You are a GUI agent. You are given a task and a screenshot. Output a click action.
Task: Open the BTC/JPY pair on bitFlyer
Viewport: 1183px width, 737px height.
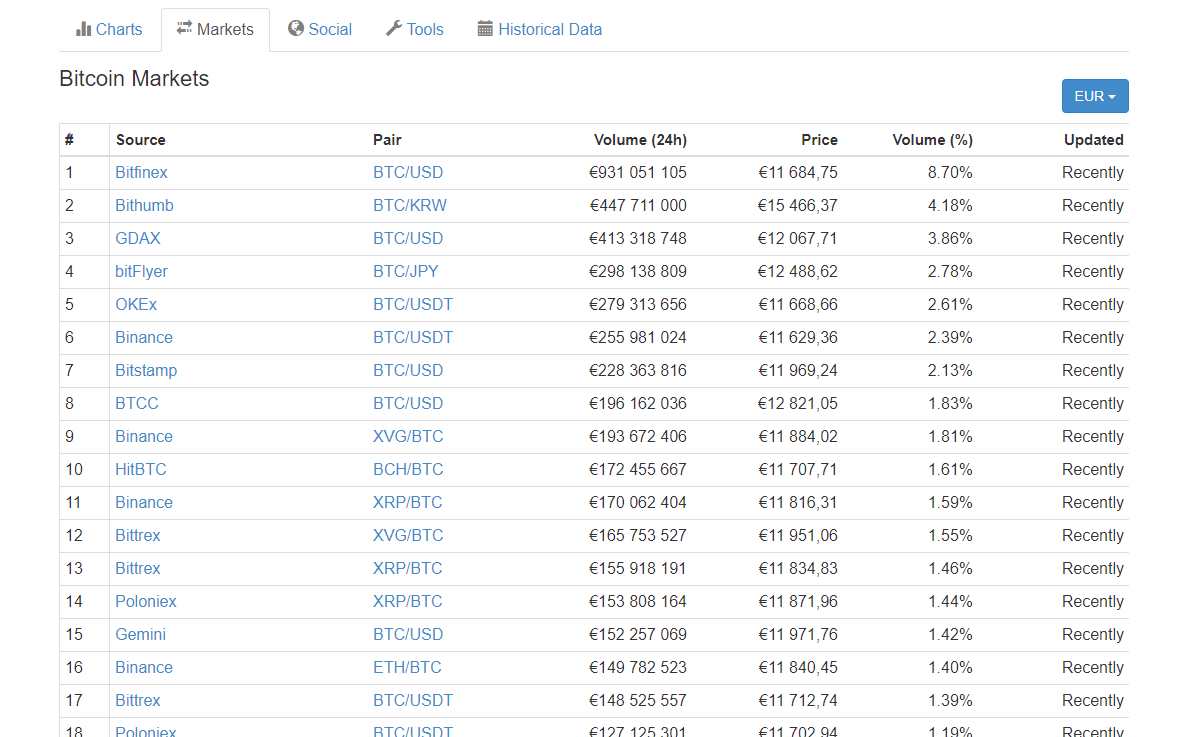coord(406,272)
